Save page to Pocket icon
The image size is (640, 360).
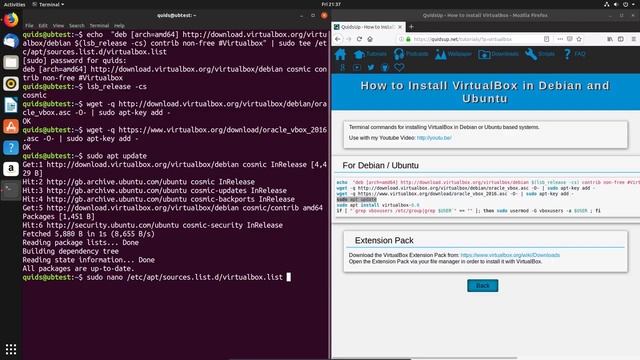569,39
